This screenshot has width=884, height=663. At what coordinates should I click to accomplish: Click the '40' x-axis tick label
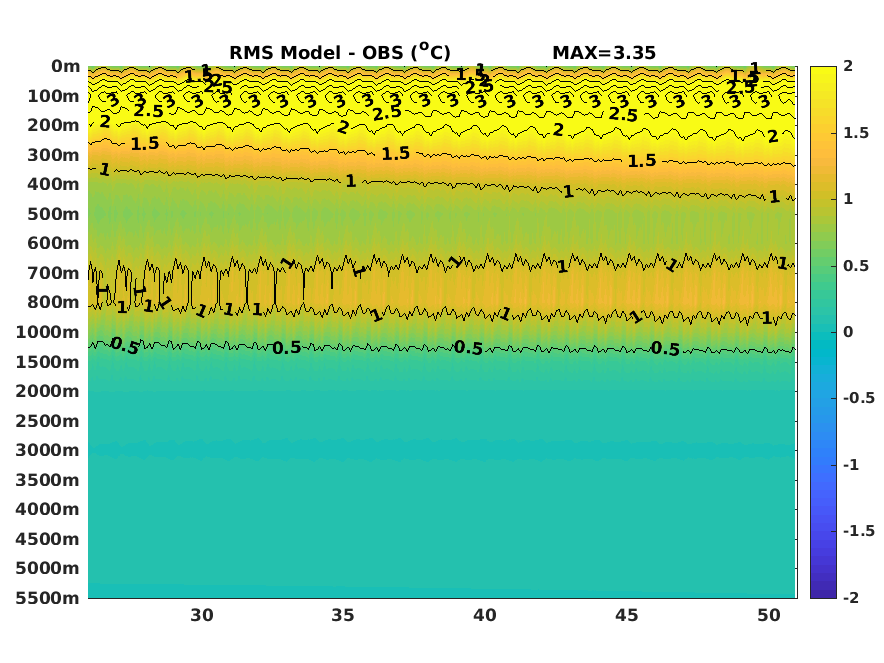coord(485,615)
